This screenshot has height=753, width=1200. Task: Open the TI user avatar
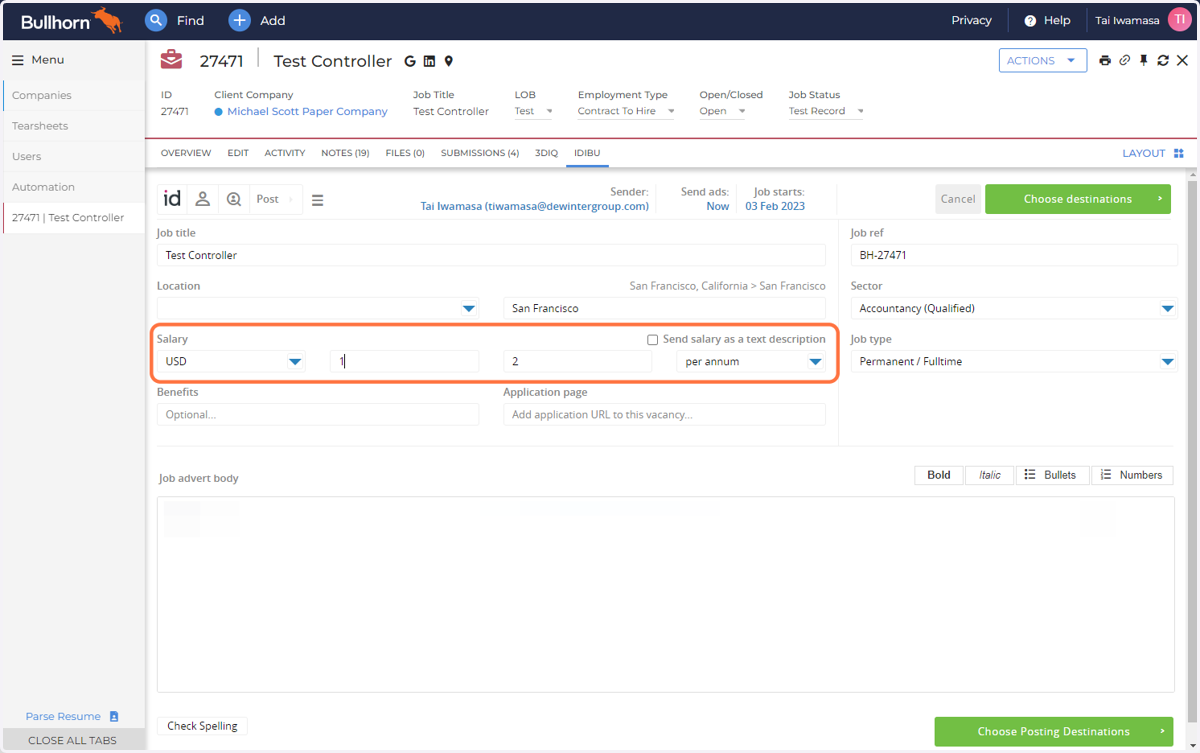(x=1179, y=20)
